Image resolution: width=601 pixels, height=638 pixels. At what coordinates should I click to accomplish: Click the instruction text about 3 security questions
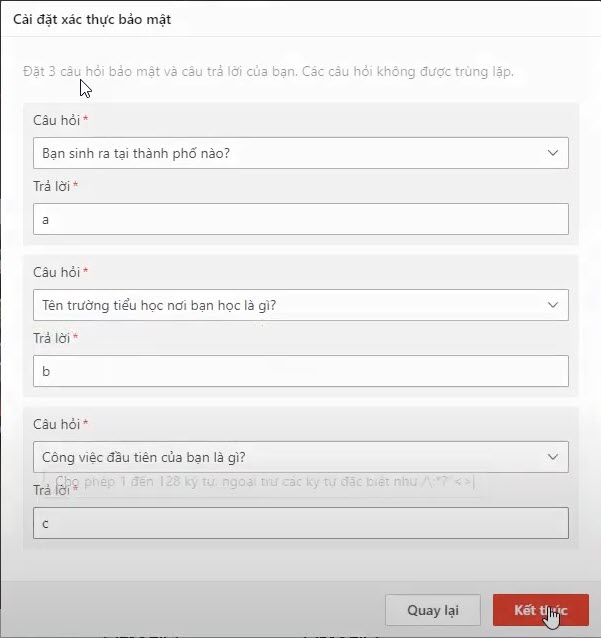[268, 72]
